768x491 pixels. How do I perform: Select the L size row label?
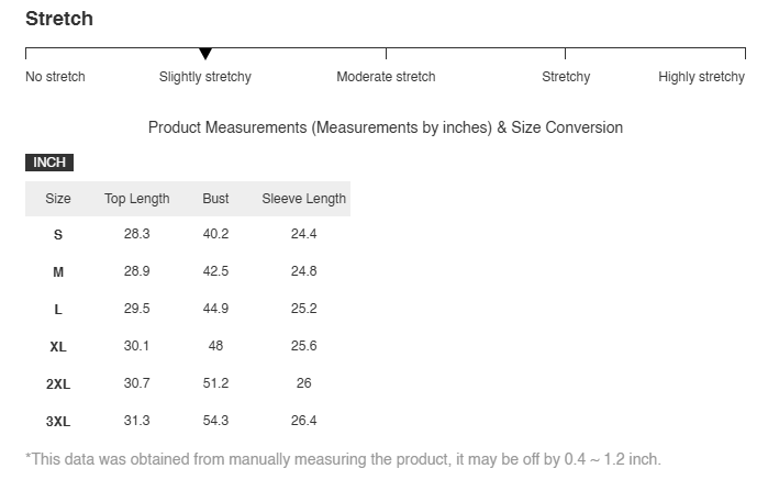(x=58, y=309)
